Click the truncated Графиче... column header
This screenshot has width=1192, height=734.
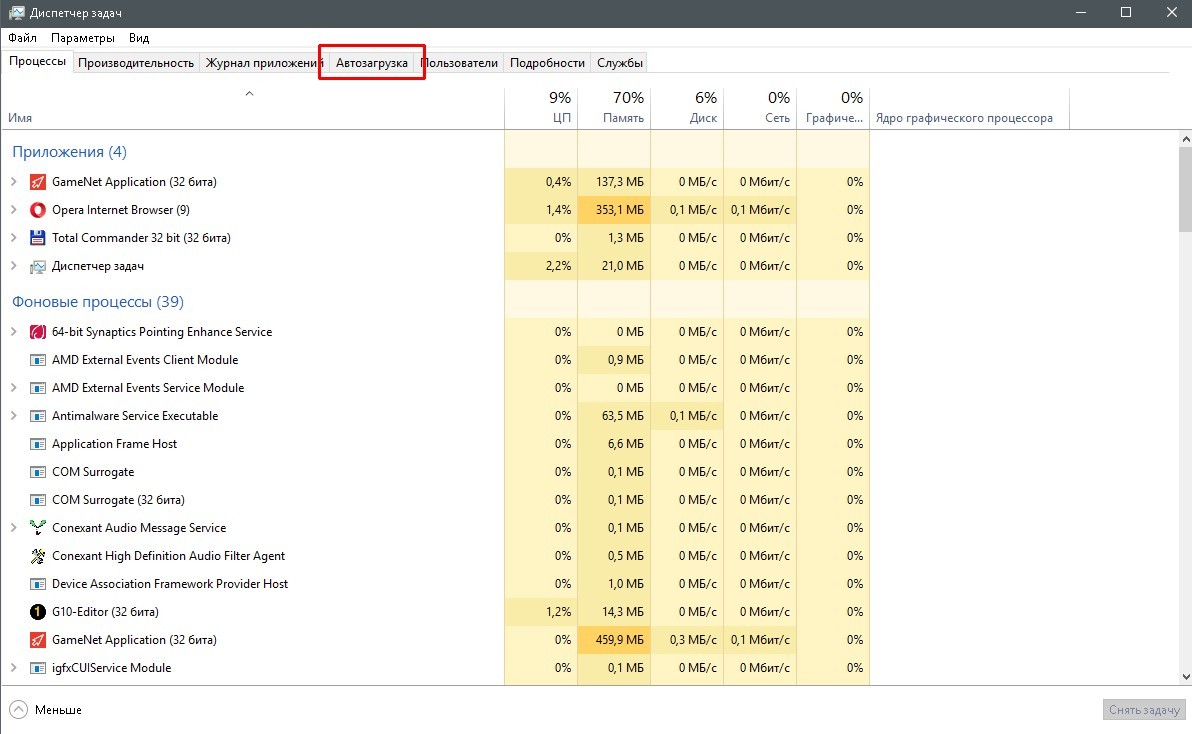pyautogui.click(x=832, y=109)
